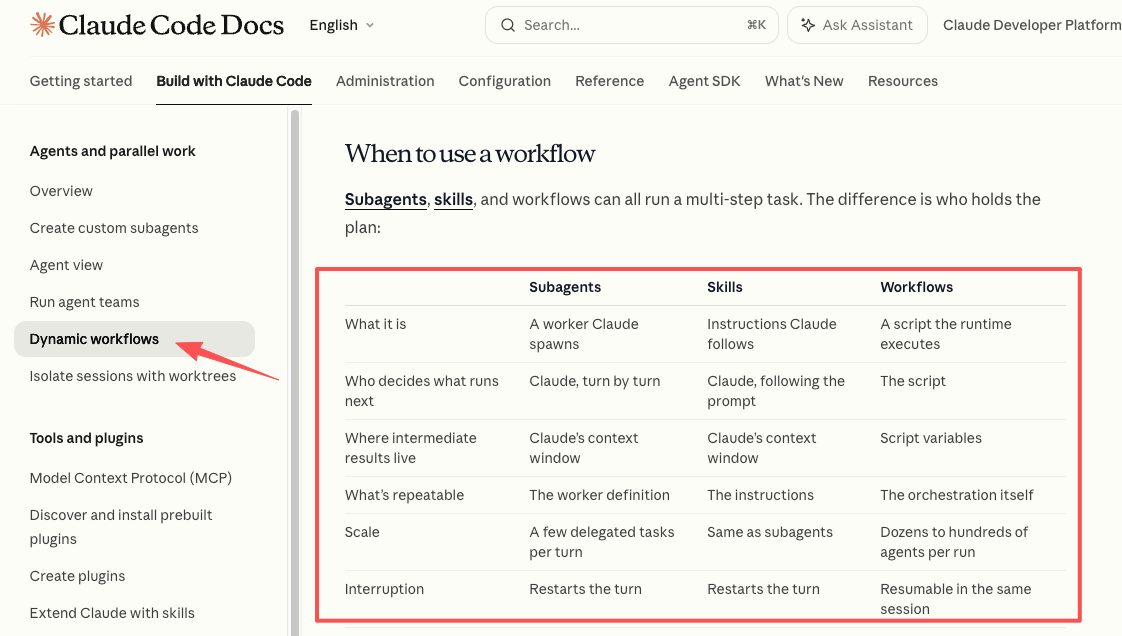This screenshot has width=1122, height=636.
Task: Click the sparkle icon on Ask Assistant
Action: click(808, 25)
